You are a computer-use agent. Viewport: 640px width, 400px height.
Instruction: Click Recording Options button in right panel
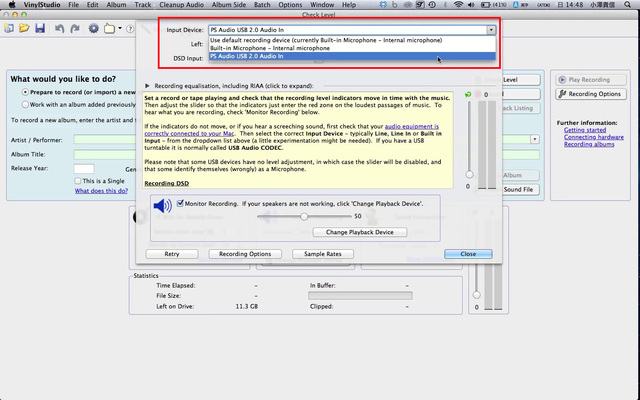tap(591, 94)
